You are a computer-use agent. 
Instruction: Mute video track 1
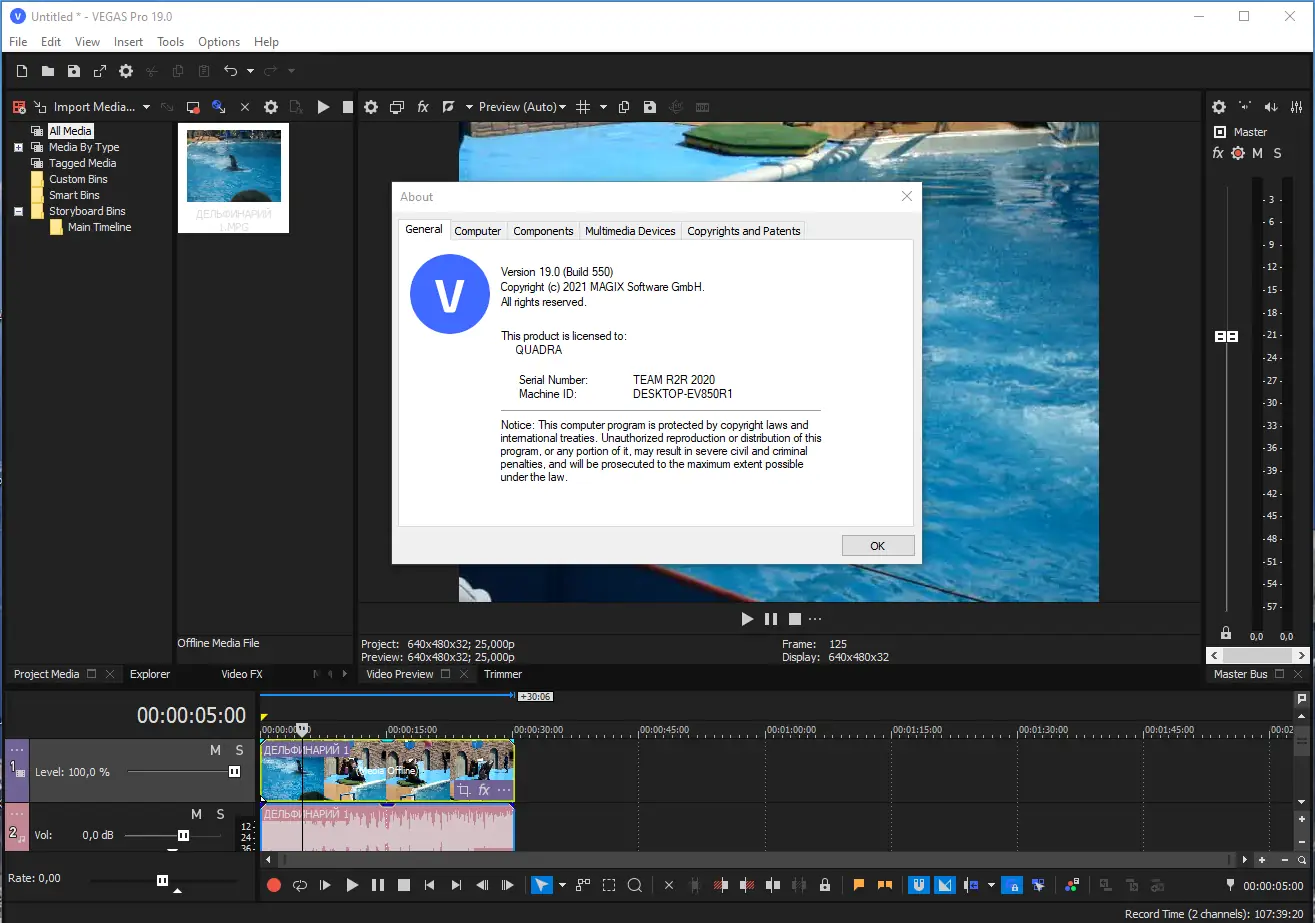point(215,750)
